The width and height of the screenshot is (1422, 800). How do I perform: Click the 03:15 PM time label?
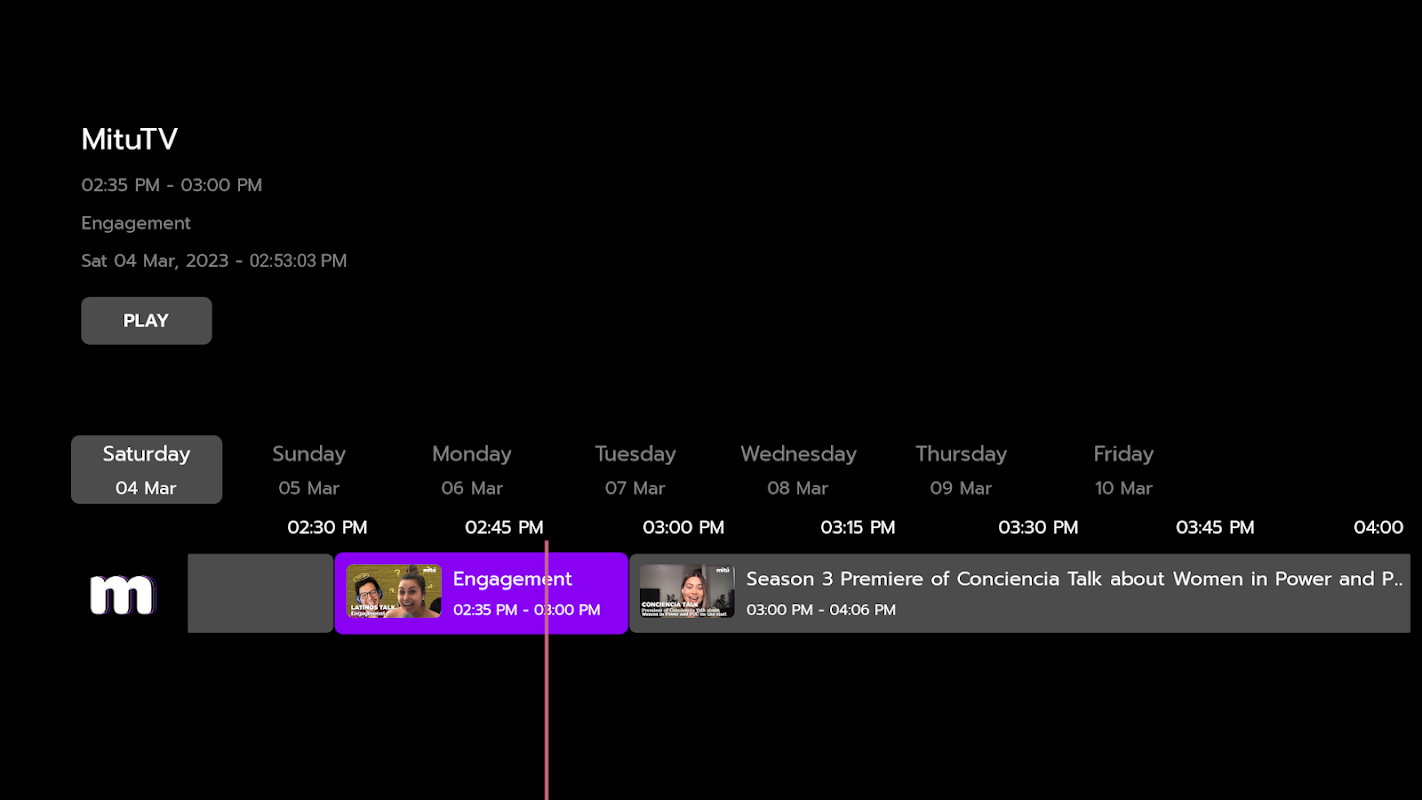point(858,528)
